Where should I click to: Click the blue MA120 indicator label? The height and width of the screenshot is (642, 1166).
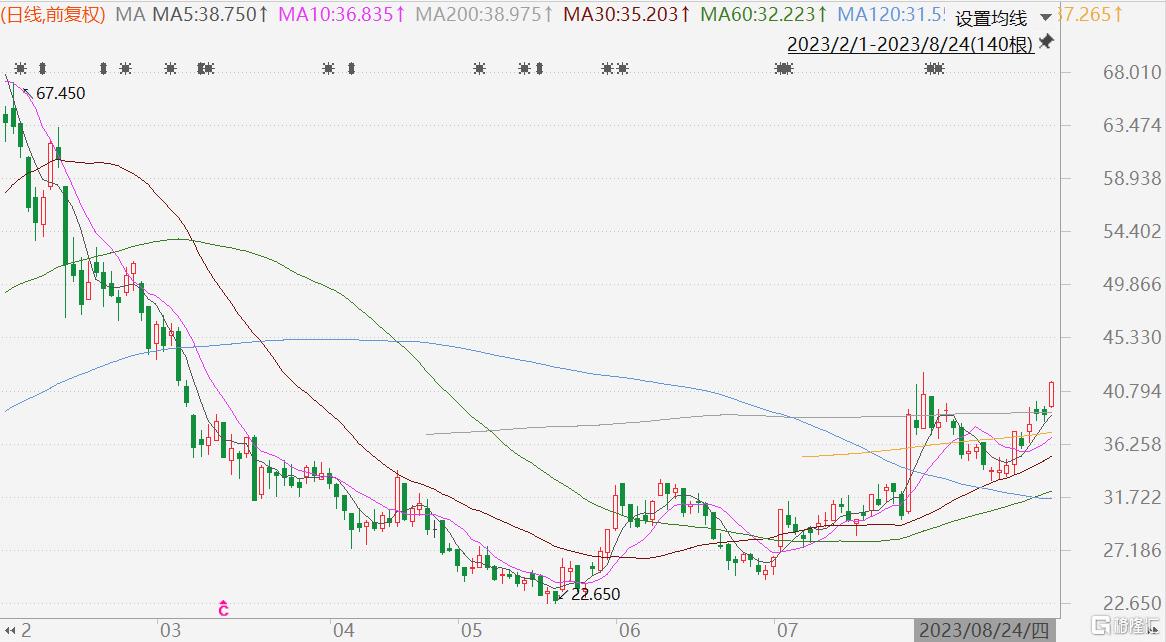(x=891, y=14)
